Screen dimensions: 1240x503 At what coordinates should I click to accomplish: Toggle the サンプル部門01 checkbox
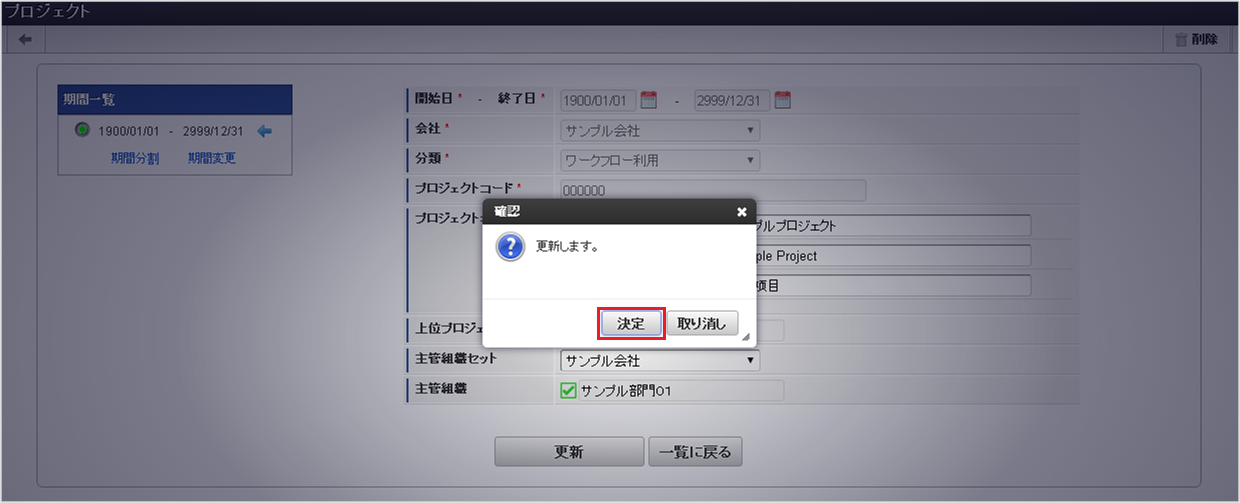tap(568, 390)
